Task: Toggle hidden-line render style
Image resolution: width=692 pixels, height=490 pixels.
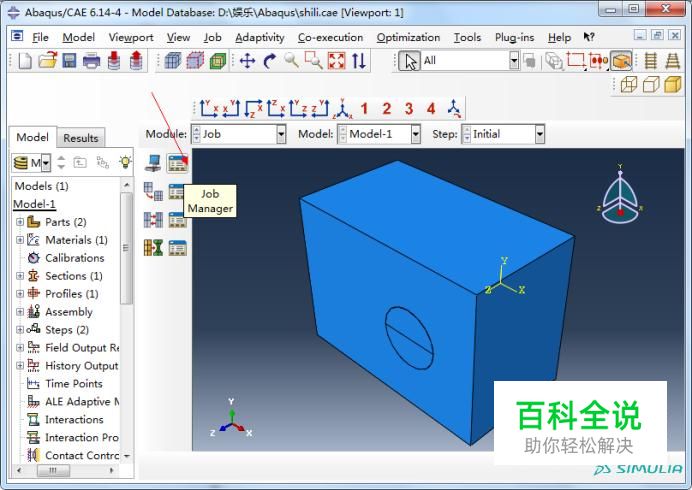Action: coord(651,84)
